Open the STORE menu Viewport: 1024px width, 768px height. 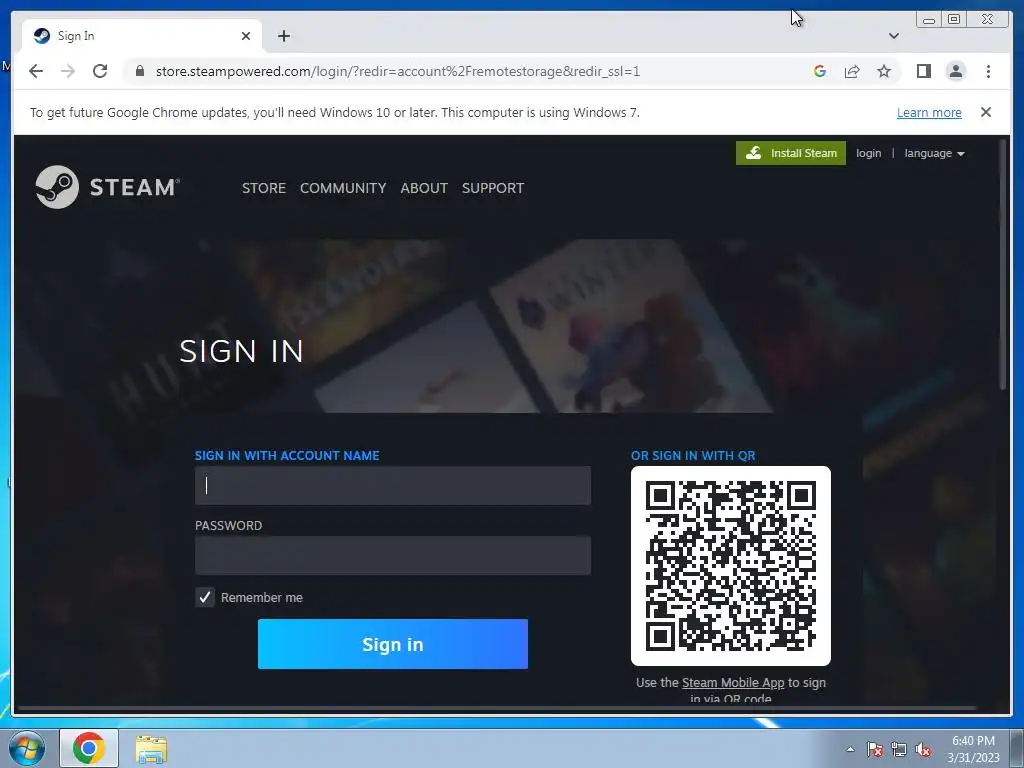264,188
